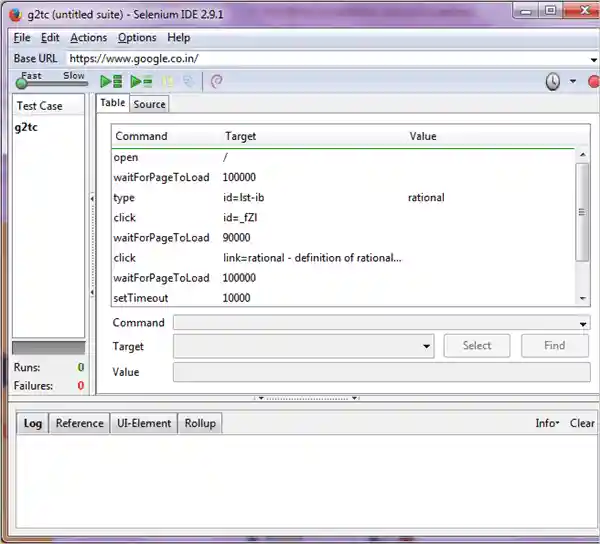Open the Base URL dropdown arrow
Viewport: 600px width, 544px height.
click(593, 60)
